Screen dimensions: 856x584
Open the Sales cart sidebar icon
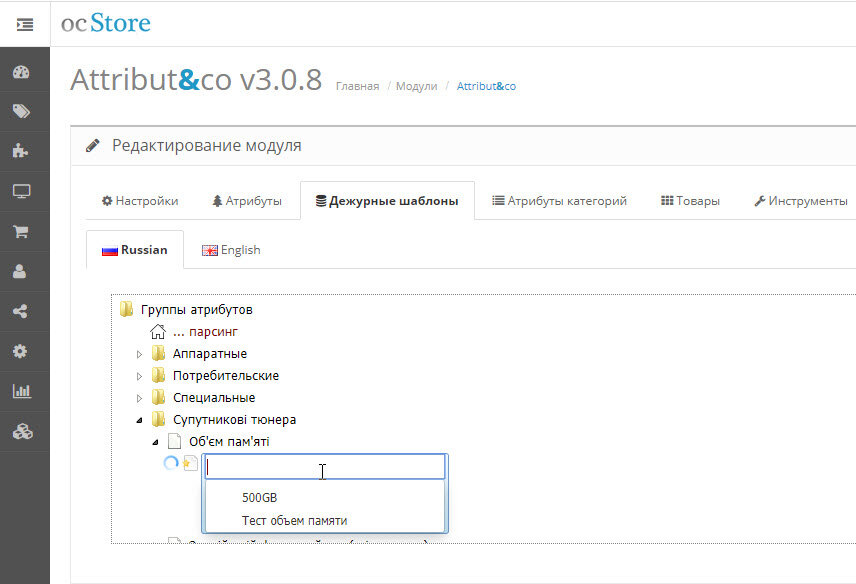tap(21, 231)
